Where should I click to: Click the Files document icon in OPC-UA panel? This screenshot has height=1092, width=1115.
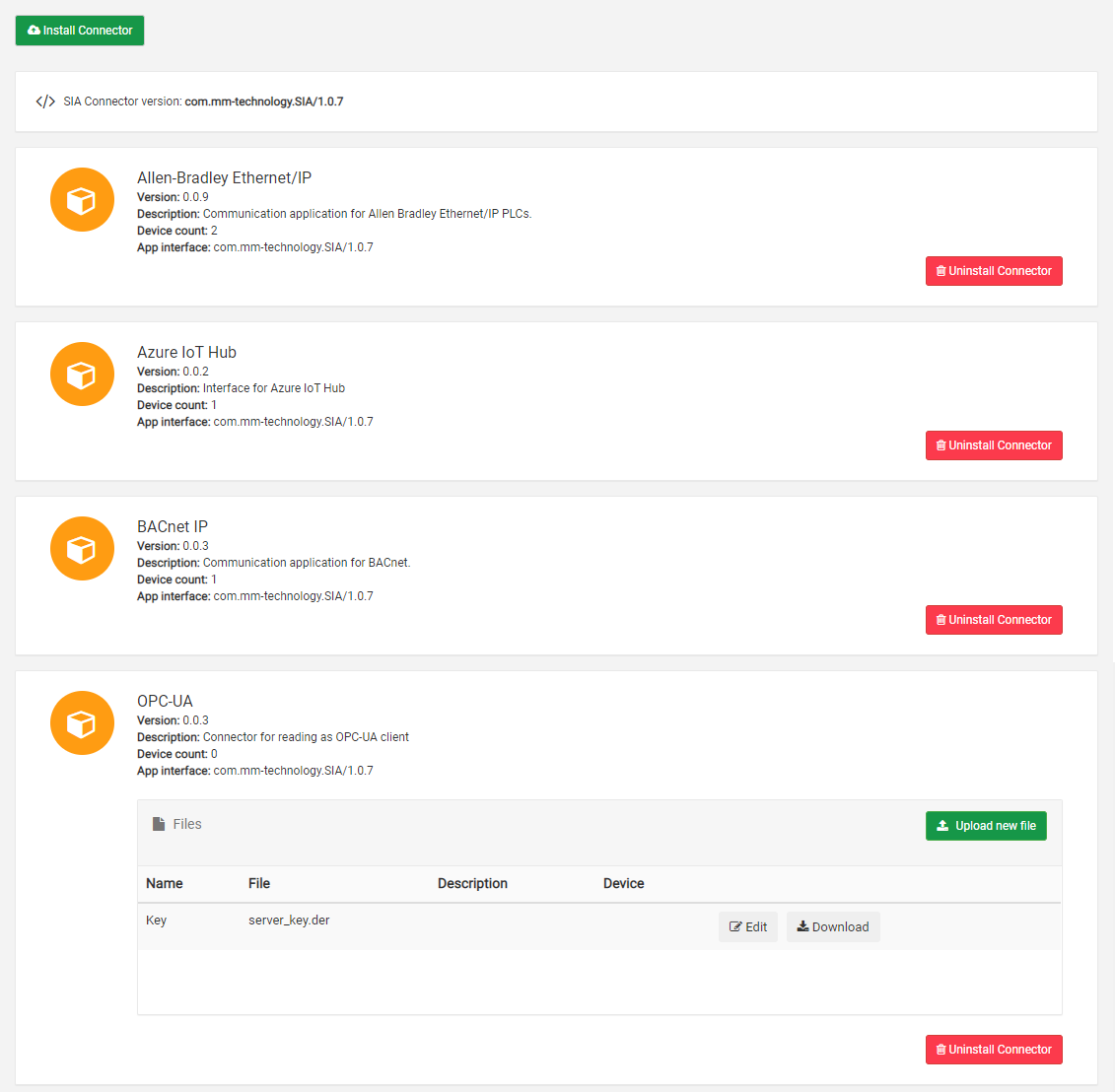click(157, 824)
